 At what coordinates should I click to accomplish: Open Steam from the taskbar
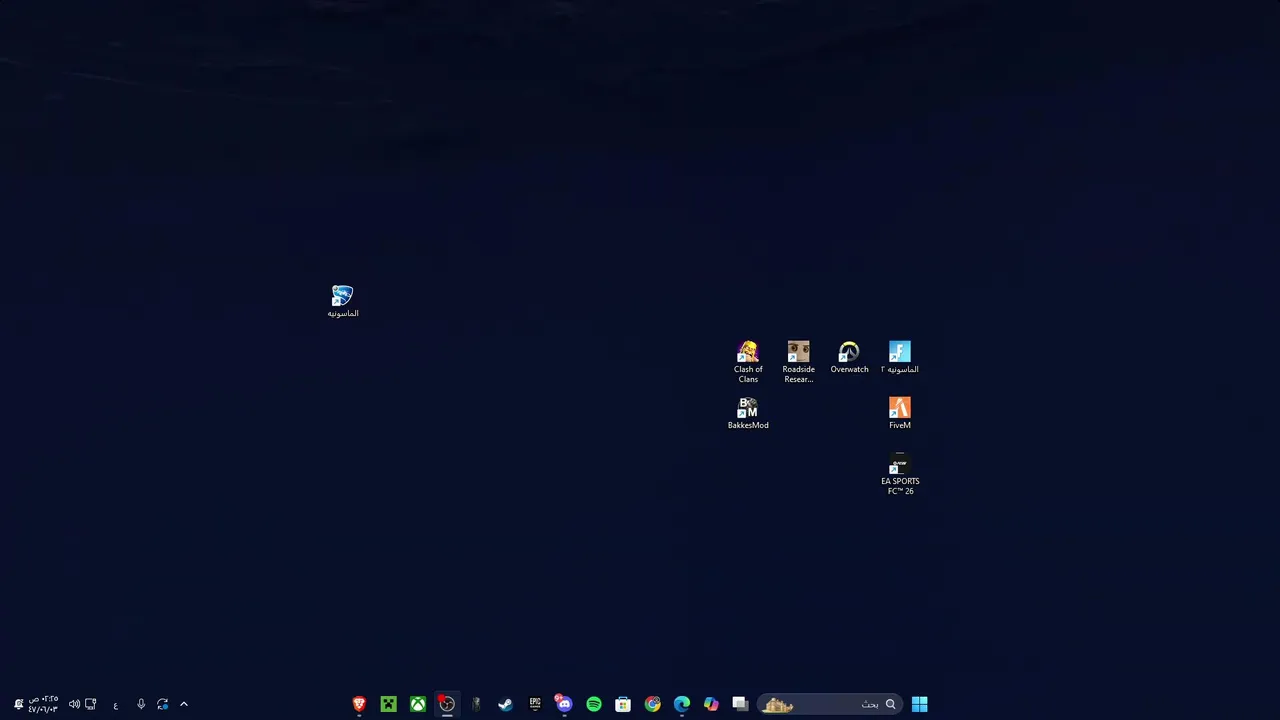coord(505,704)
